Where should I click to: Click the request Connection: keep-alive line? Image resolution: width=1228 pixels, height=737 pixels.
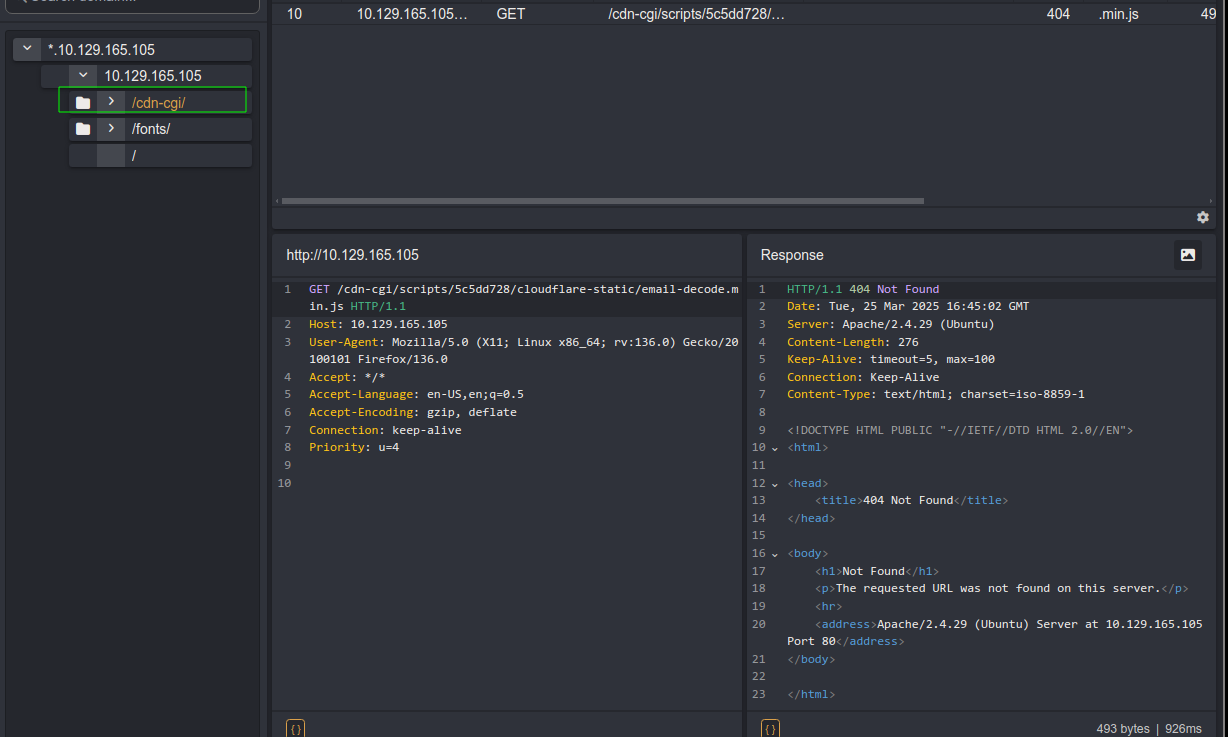pos(385,429)
